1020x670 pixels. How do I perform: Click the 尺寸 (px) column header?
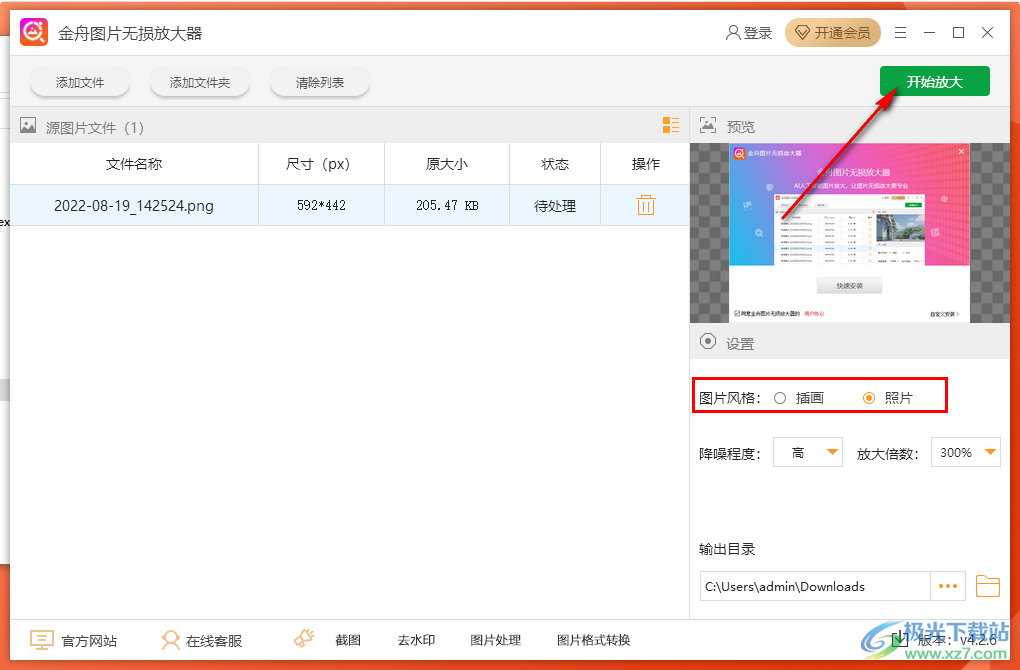[321, 164]
